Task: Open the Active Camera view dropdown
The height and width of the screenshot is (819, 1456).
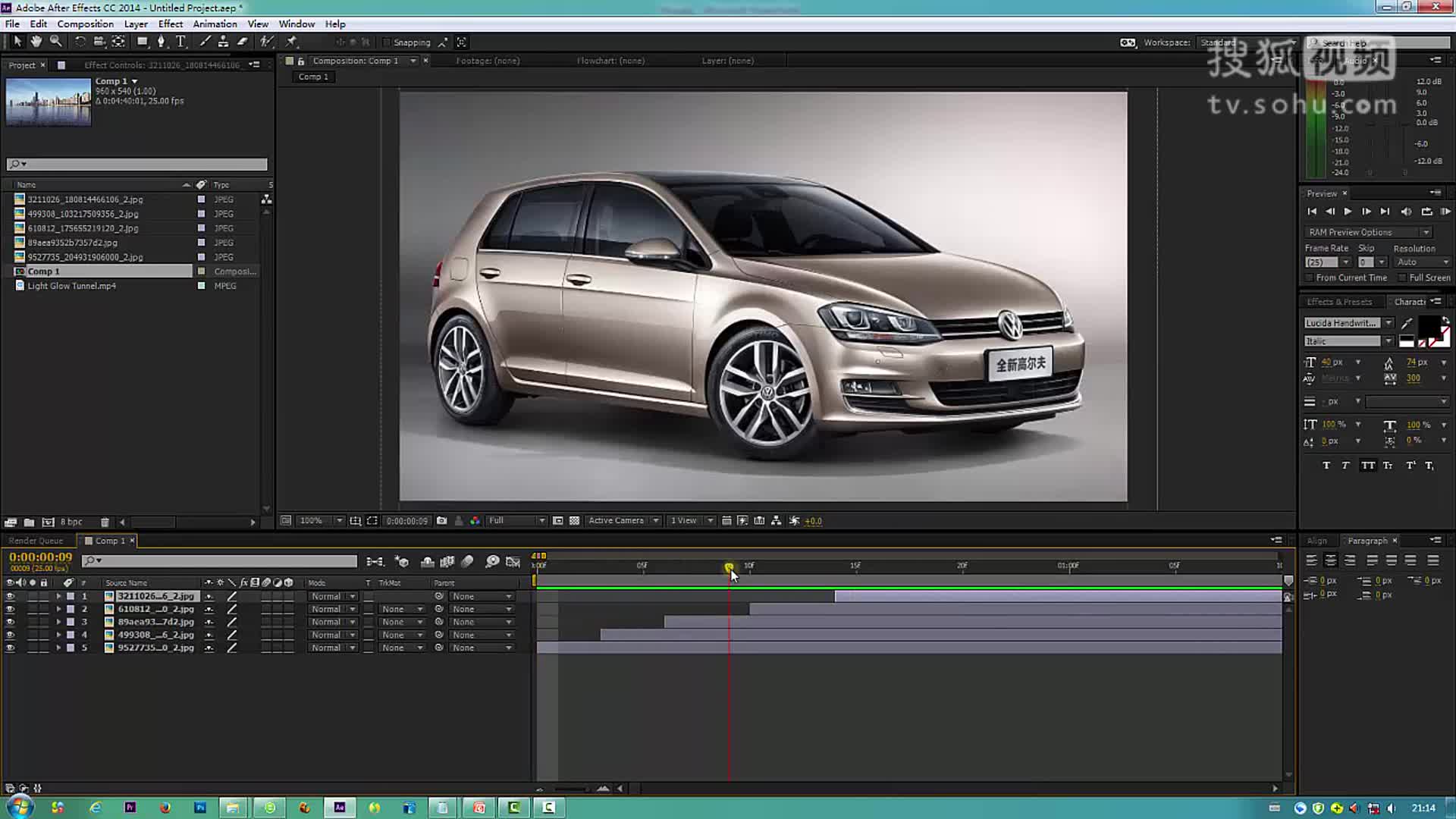Action: (623, 521)
